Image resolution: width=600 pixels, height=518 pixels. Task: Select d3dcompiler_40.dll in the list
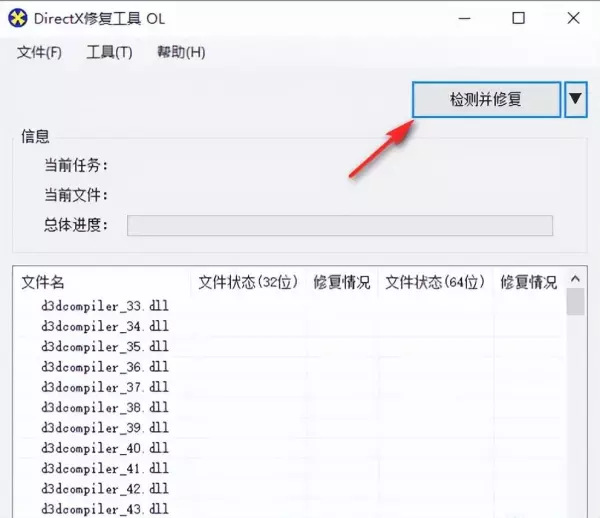pos(105,448)
